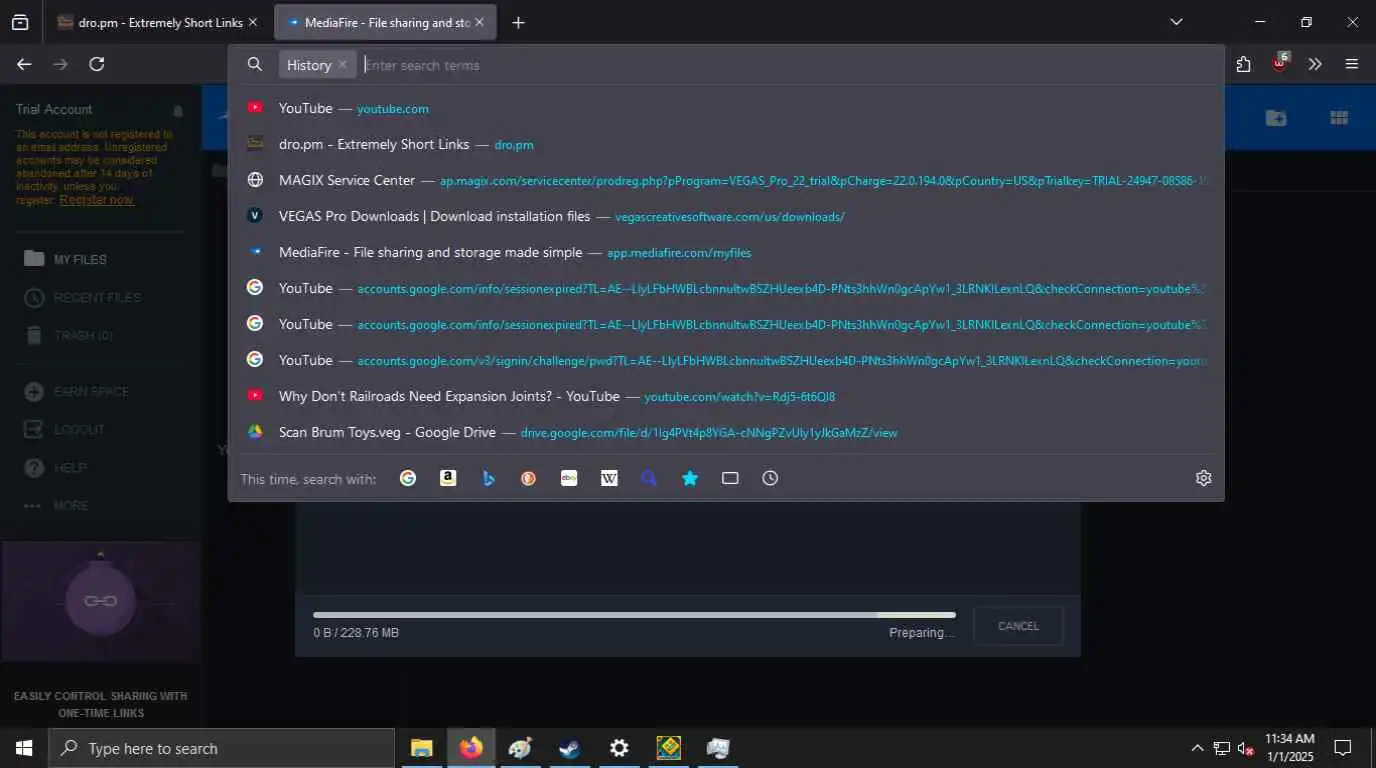Viewport: 1376px width, 768px height.
Task: Open the MAGIX Service Center history result
Action: click(725, 180)
